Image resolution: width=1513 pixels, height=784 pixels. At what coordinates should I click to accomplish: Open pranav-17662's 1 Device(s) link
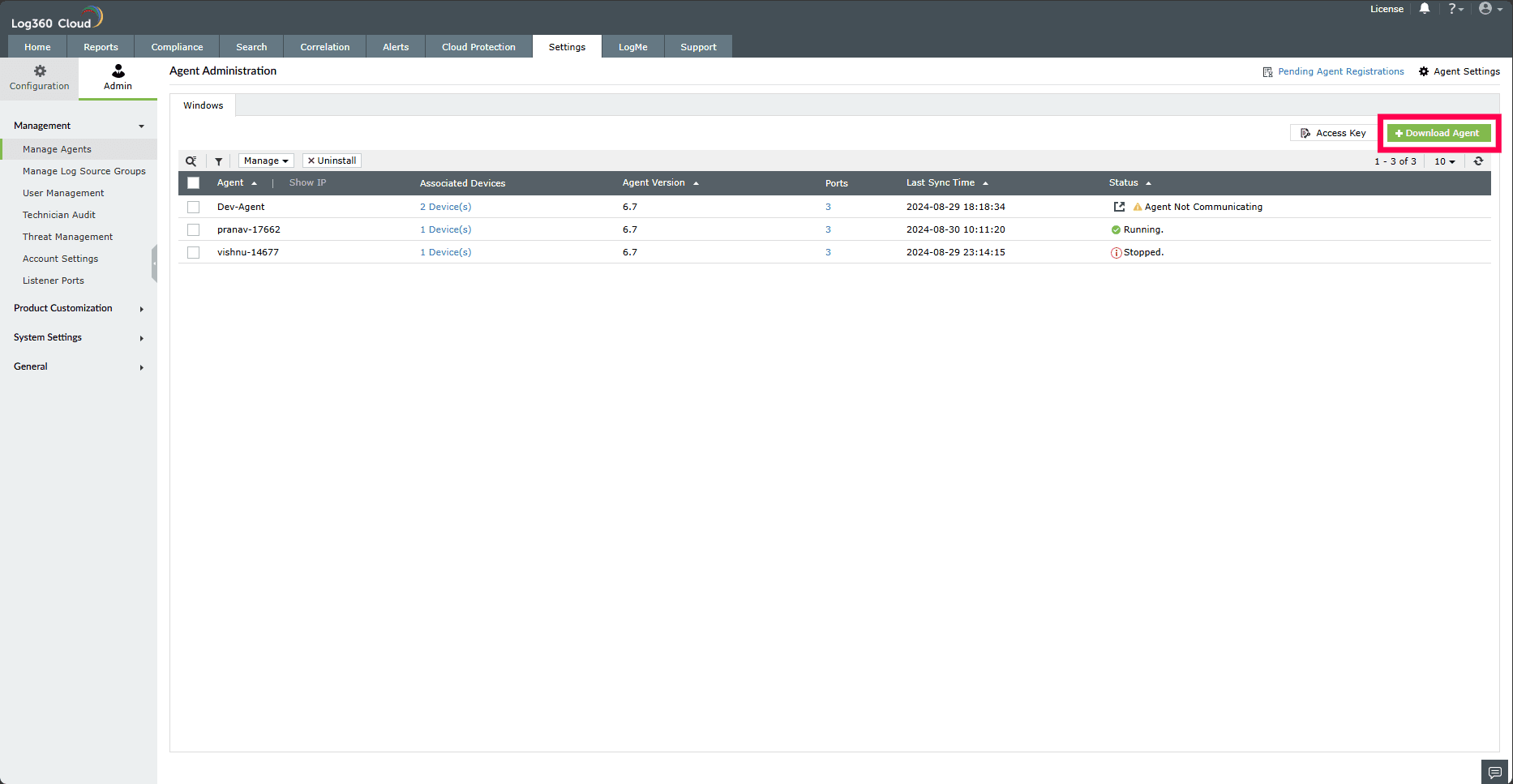445,229
